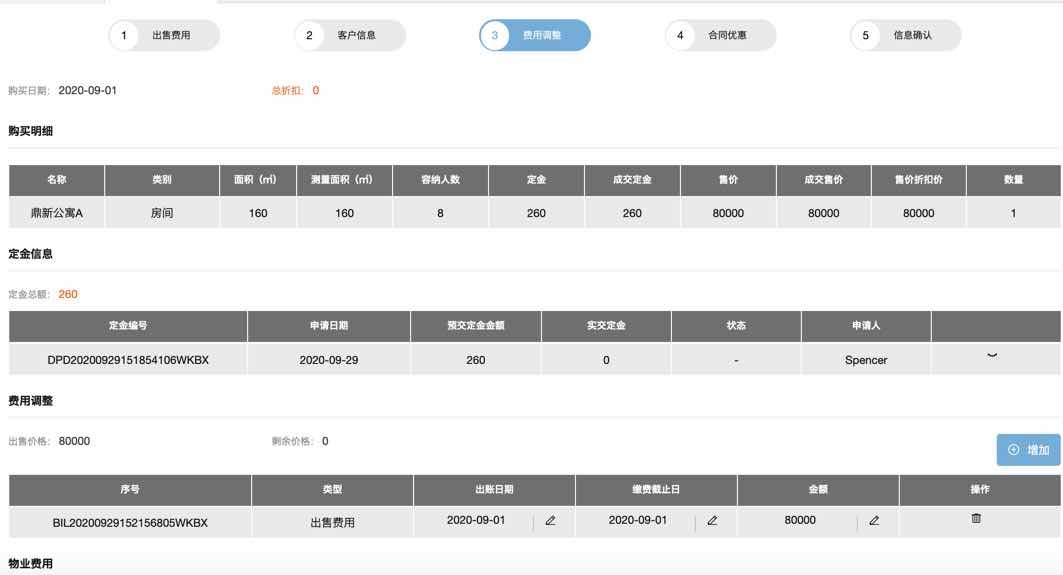Screen dimensions: 1063x575
Task: Open step 5 信息确认
Action: (906, 35)
